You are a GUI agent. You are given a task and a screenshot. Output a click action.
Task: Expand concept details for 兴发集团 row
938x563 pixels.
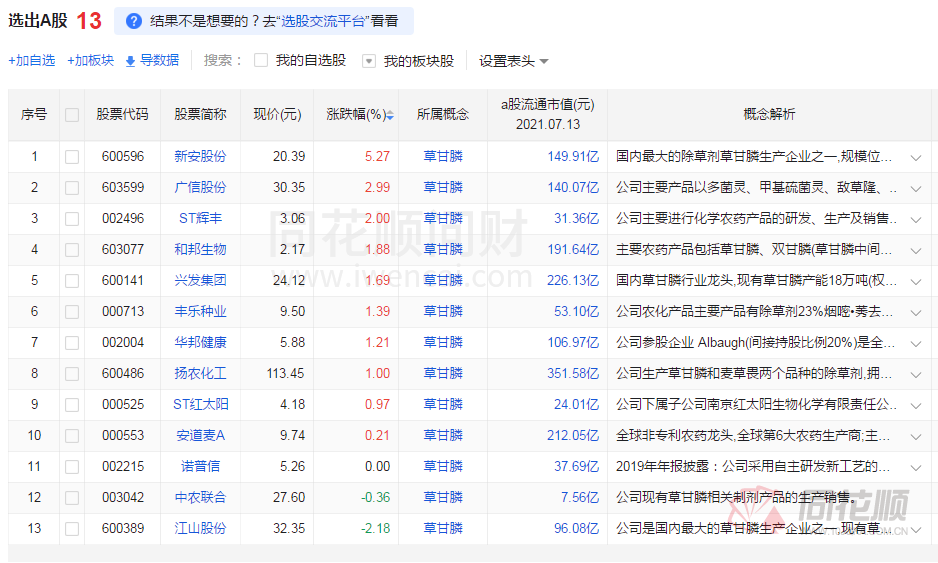tap(916, 282)
